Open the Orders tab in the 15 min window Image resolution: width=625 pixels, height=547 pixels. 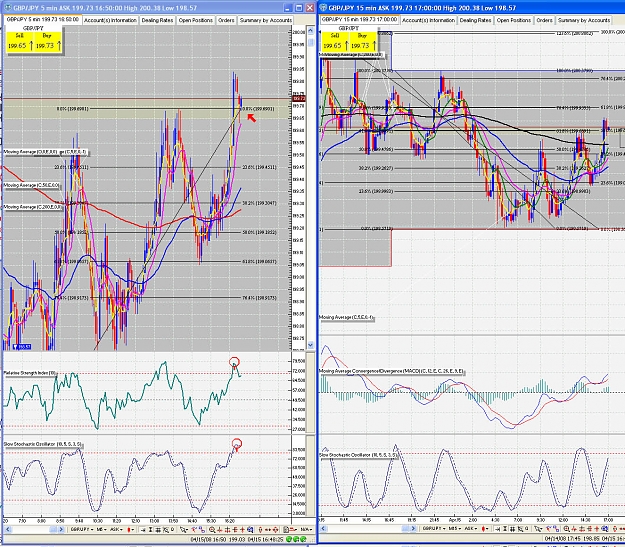pos(544,20)
